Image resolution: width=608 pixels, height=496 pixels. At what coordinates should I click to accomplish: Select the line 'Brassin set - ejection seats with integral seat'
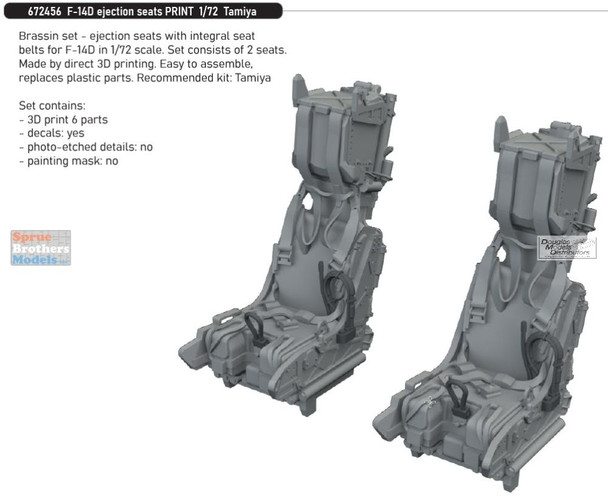tap(137, 36)
